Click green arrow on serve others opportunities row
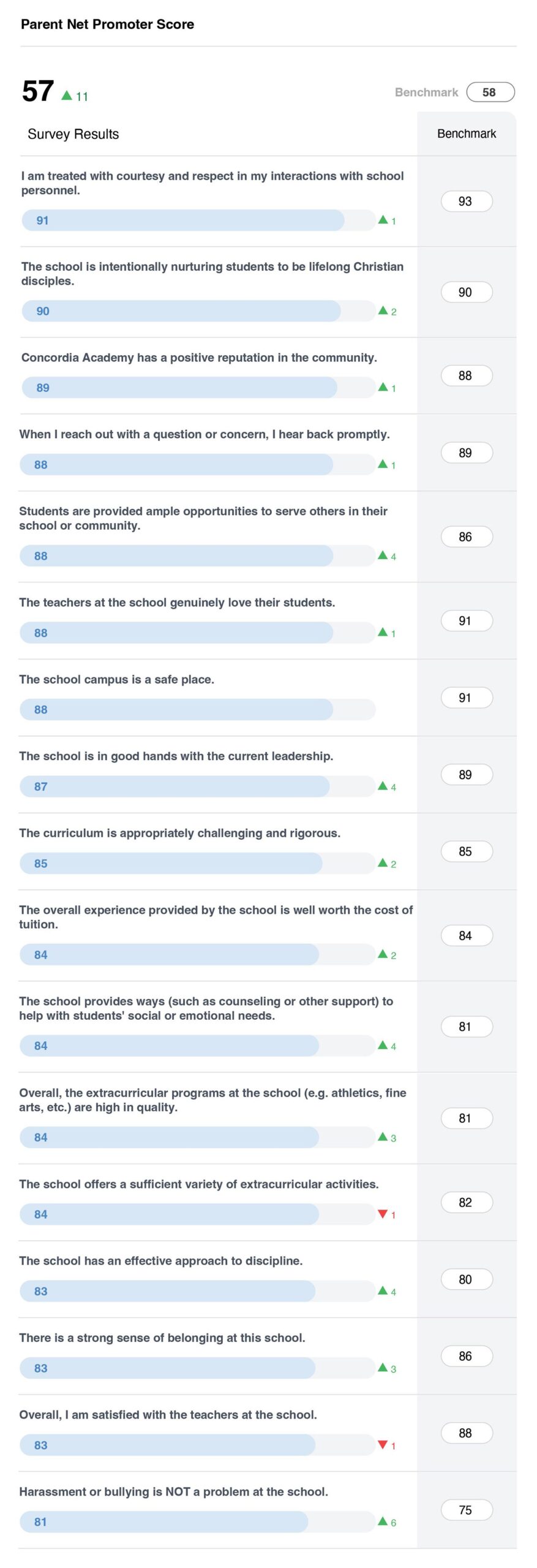537x1568 pixels. [383, 555]
